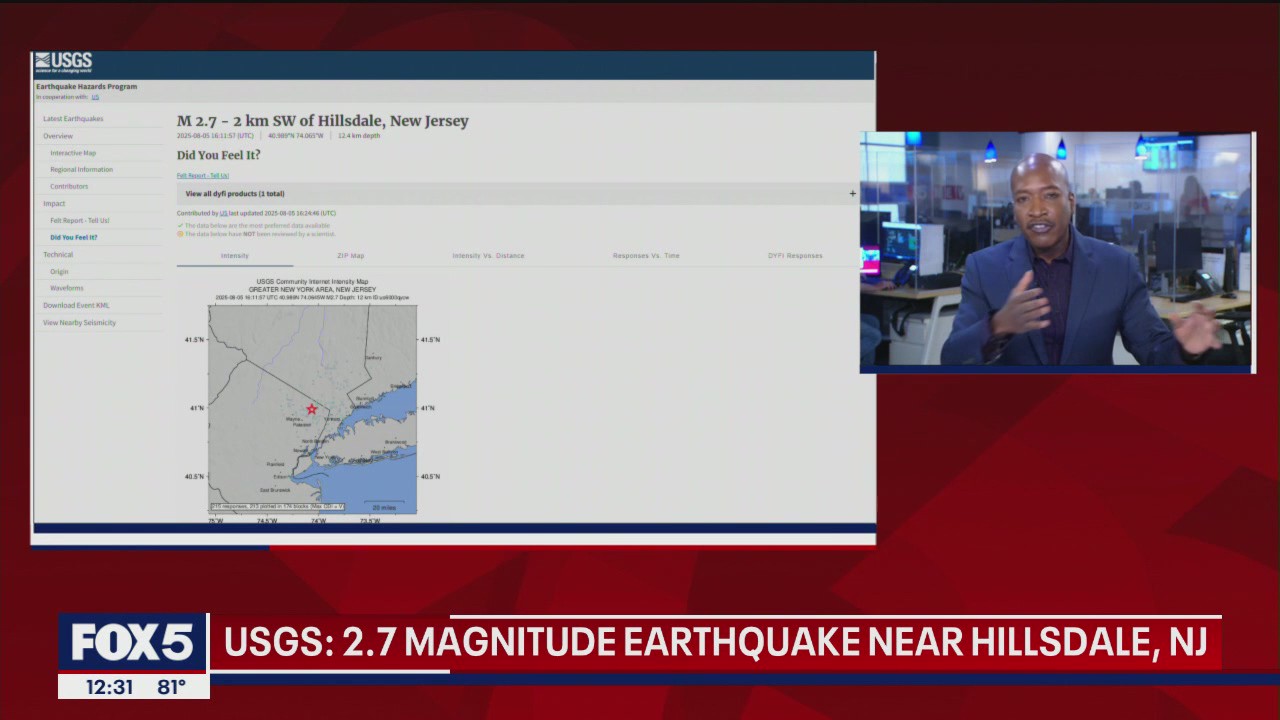The width and height of the screenshot is (1280, 720).
Task: Click the USGS logo
Action: click(65, 60)
